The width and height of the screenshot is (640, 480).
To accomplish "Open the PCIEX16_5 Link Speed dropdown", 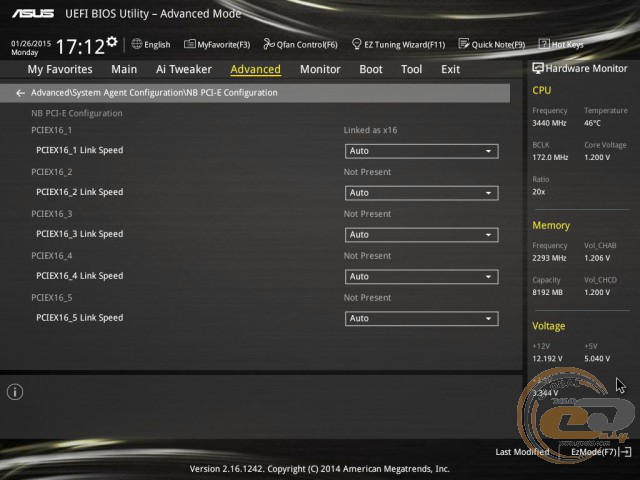I will tap(422, 318).
